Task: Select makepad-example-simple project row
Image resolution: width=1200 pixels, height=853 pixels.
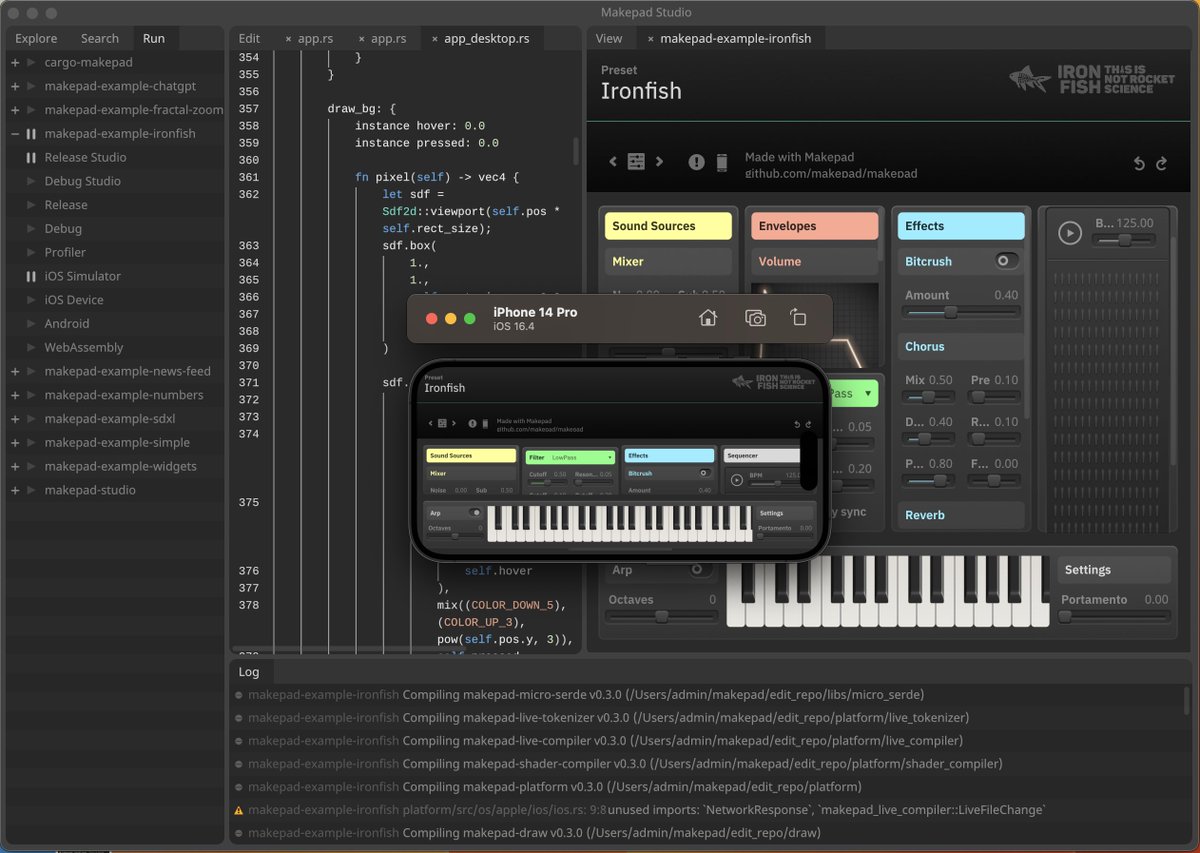Action: click(115, 442)
